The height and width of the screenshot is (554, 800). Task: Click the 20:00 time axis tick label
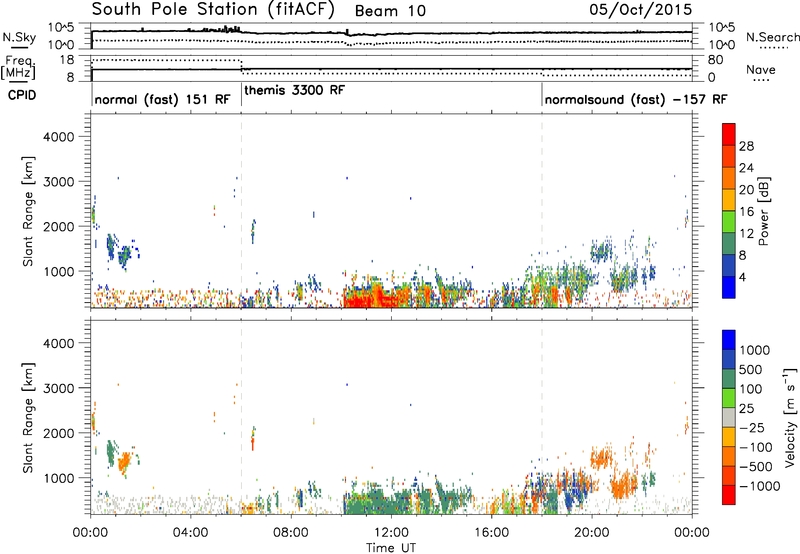[591, 533]
